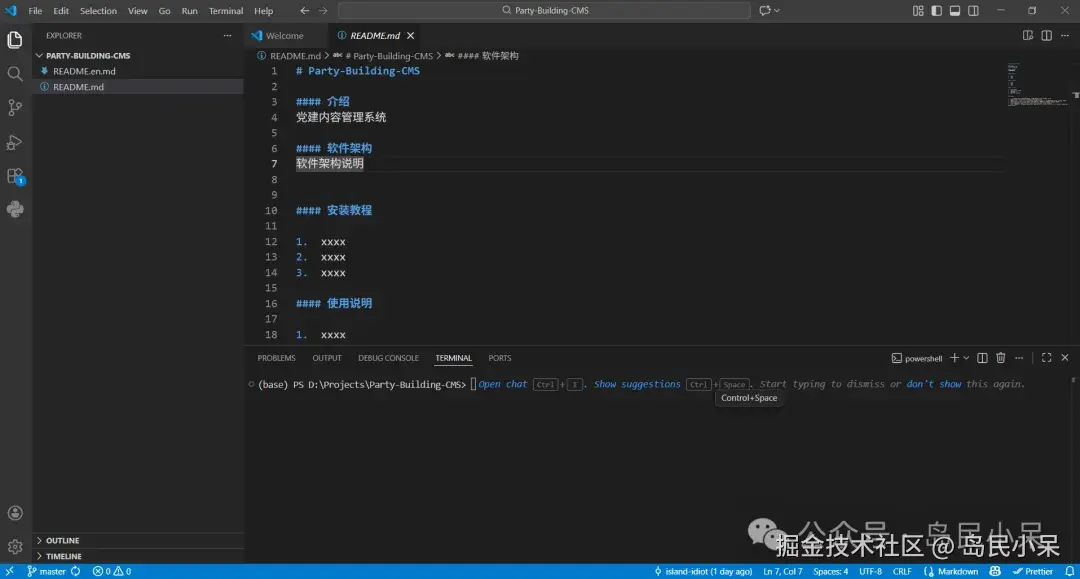Switch to the Welcome tab
1080x579 pixels.
click(x=284, y=35)
